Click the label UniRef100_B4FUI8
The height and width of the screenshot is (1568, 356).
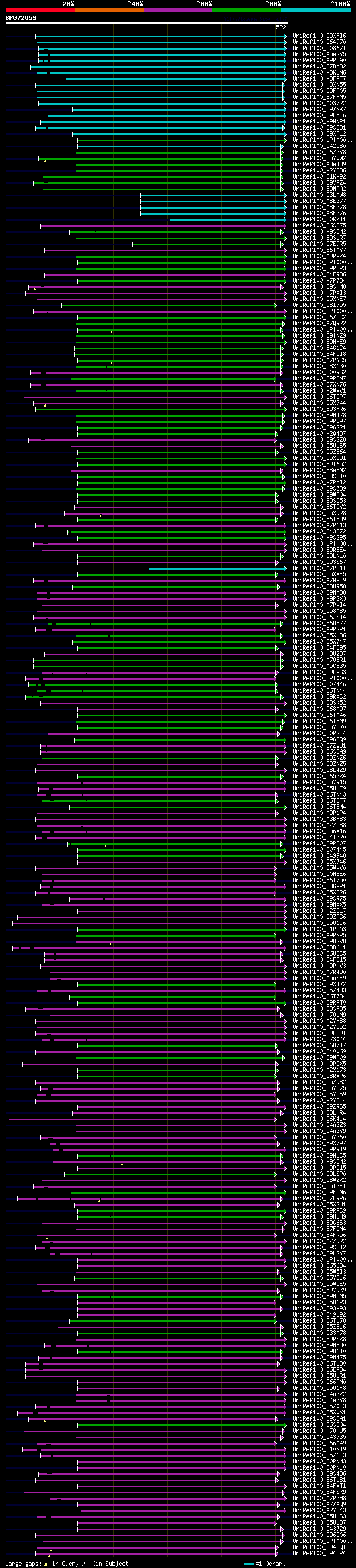click(x=319, y=354)
